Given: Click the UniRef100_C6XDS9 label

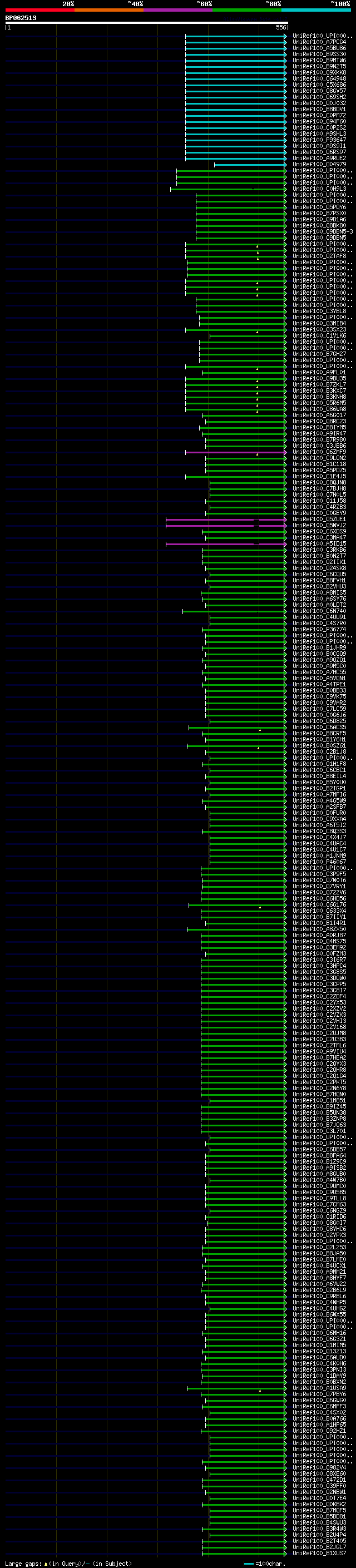Looking at the screenshot, I should coord(319,531).
